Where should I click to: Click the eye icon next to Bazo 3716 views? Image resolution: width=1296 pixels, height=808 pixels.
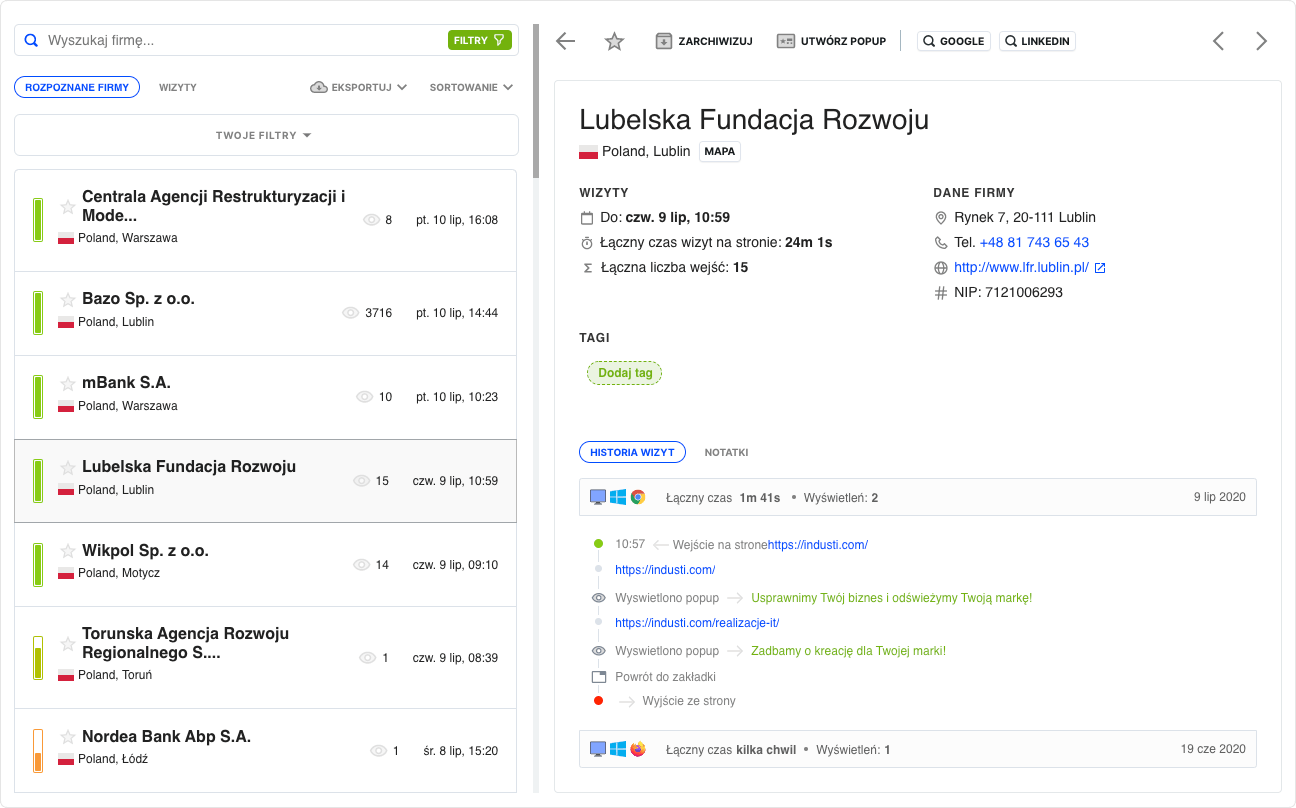click(350, 313)
